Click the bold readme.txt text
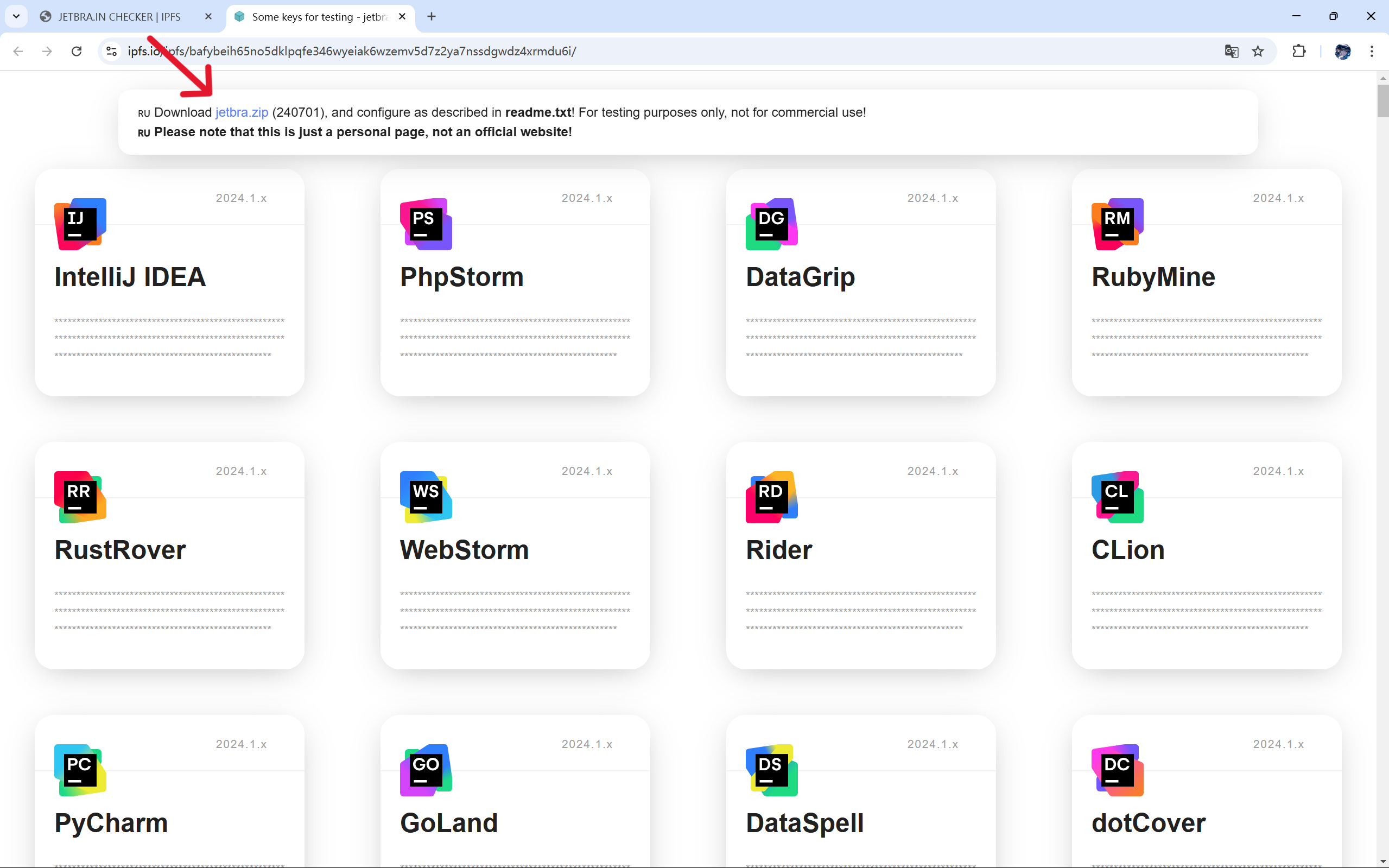This screenshot has width=1389, height=868. pyautogui.click(x=538, y=112)
